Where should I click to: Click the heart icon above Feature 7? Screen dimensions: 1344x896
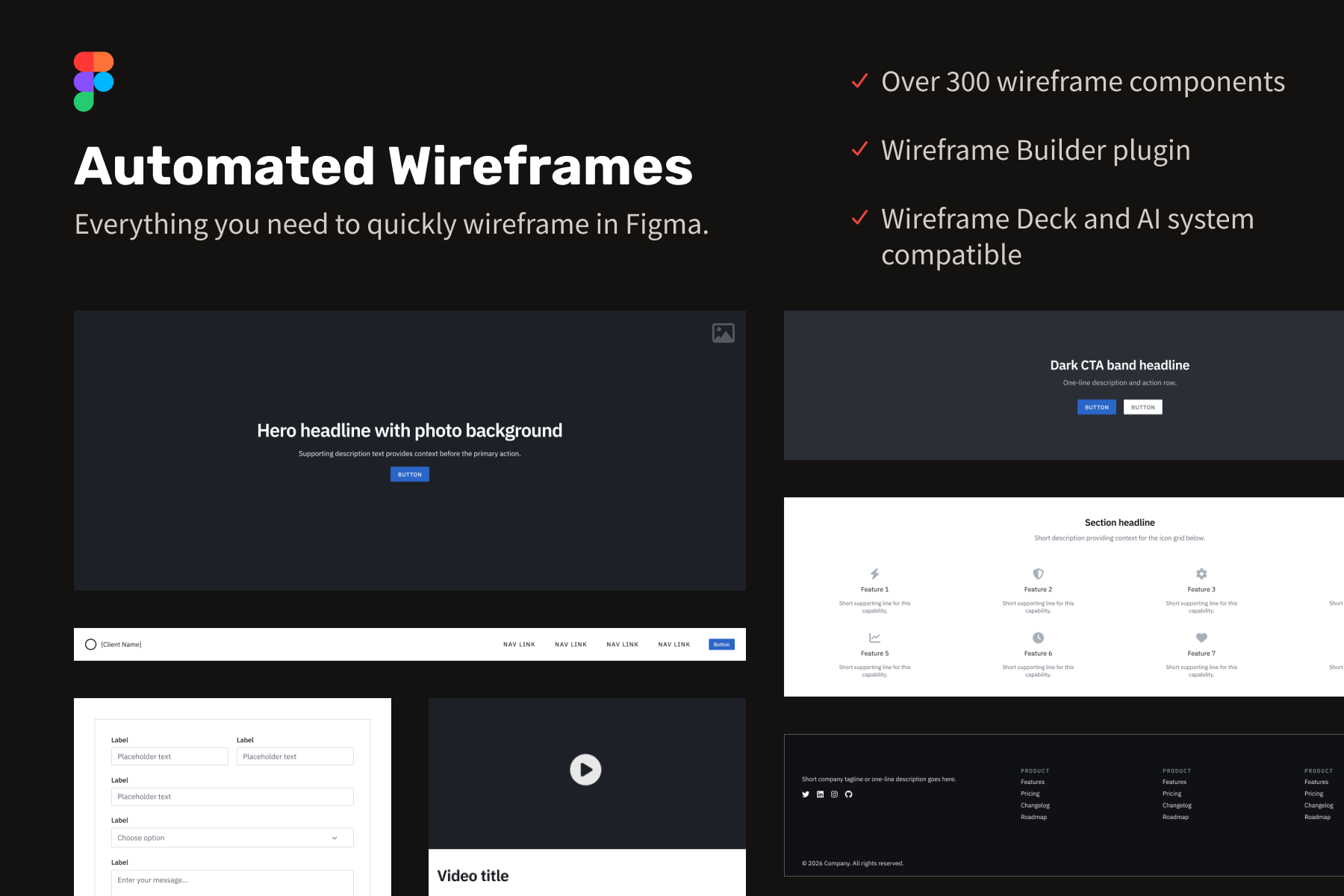point(1201,638)
